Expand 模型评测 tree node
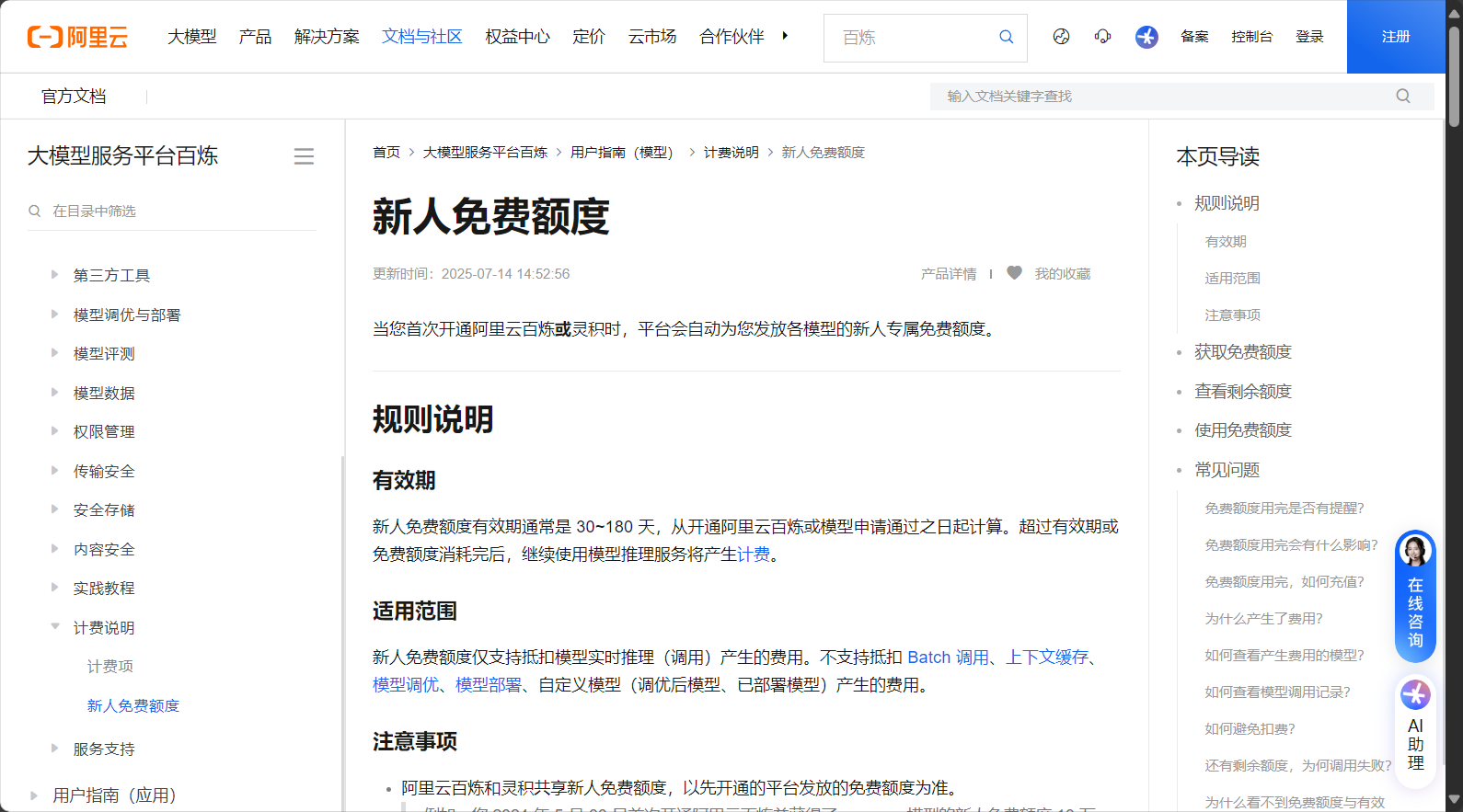1463x812 pixels. point(54,353)
